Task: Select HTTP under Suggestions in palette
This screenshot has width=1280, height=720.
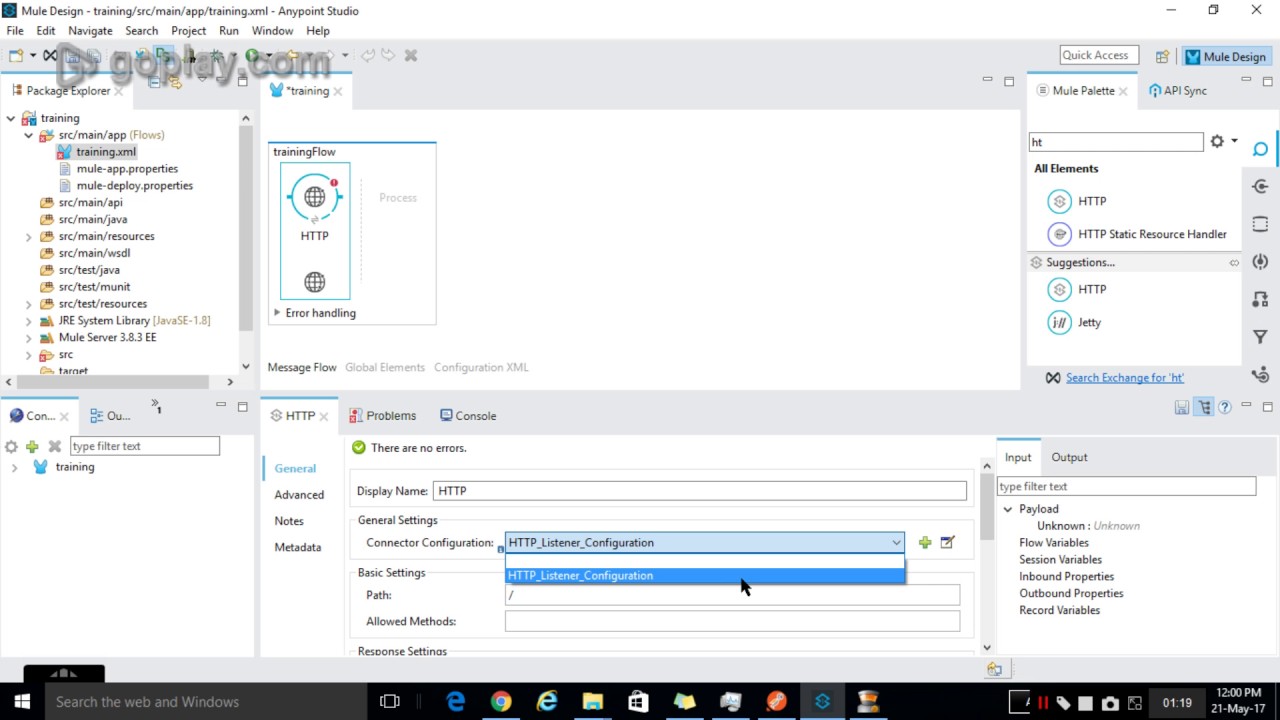Action: [1077, 289]
